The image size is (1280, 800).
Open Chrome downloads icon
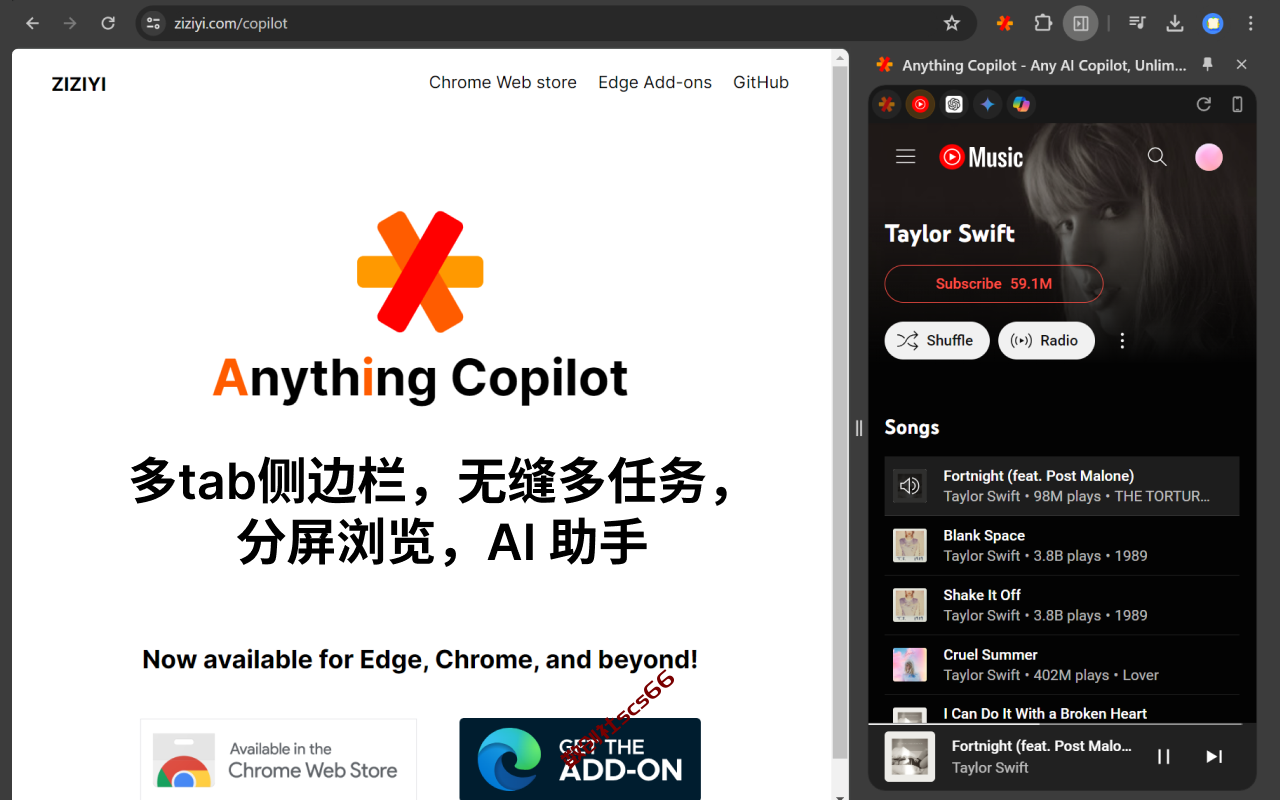coord(1175,23)
